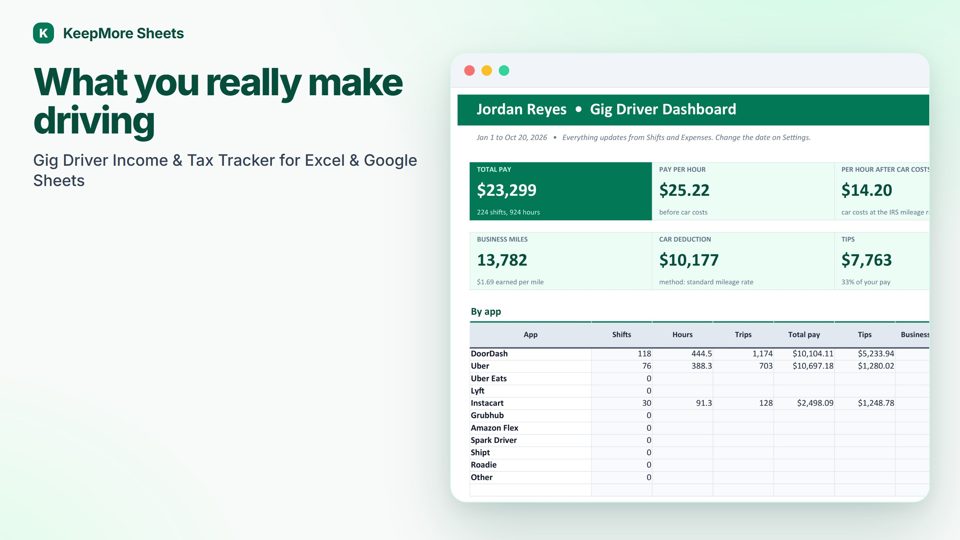Click Instacart trips cell 128
960x540 pixels.
pos(743,403)
